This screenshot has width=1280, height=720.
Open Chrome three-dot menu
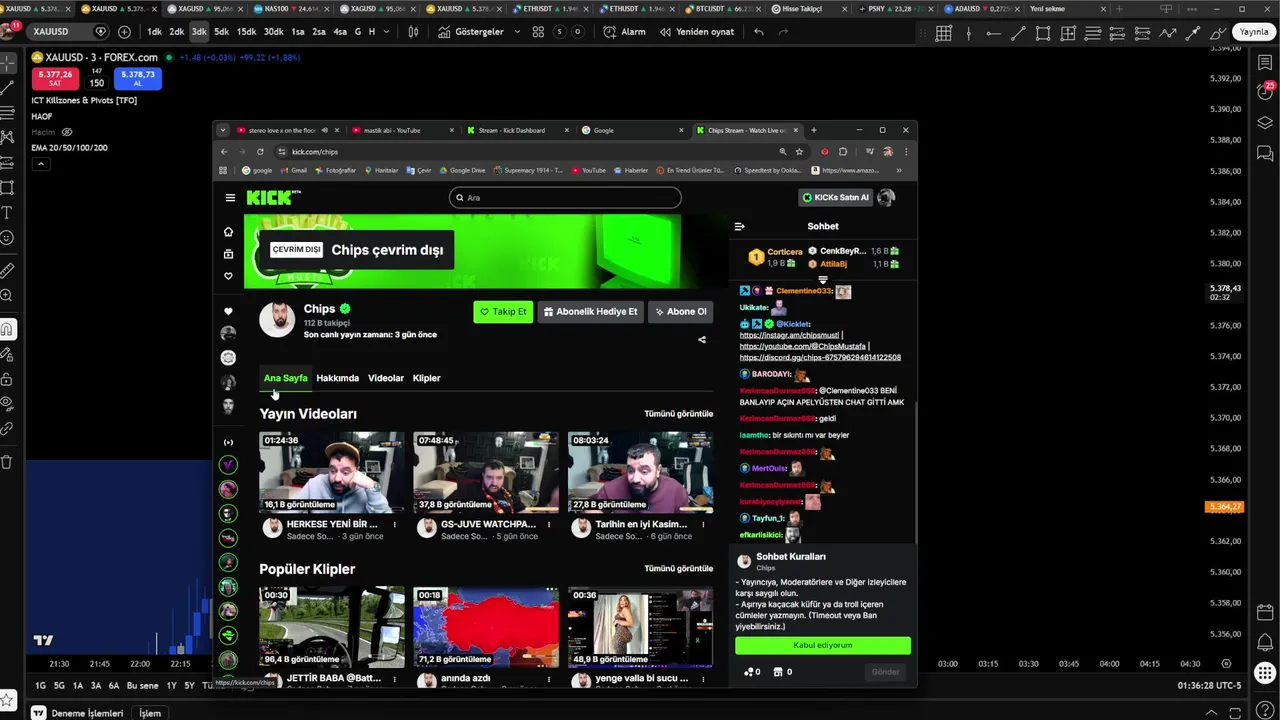coord(907,152)
